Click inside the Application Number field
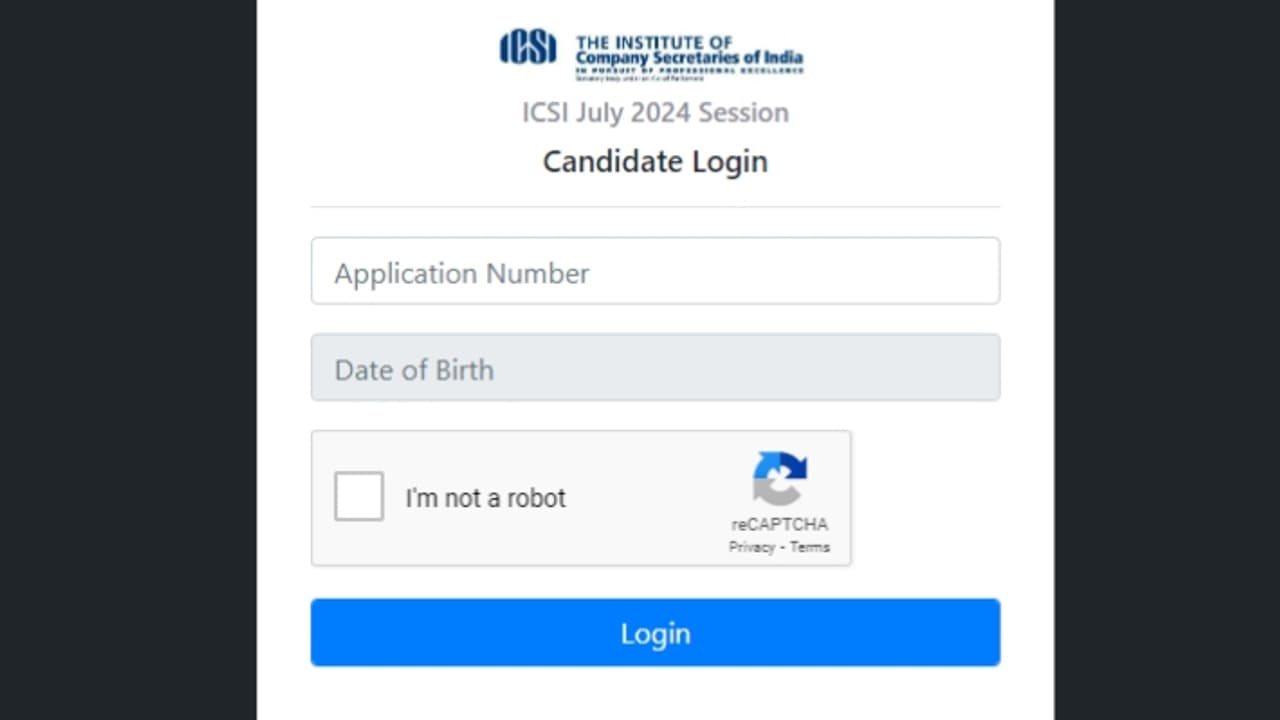 655,271
